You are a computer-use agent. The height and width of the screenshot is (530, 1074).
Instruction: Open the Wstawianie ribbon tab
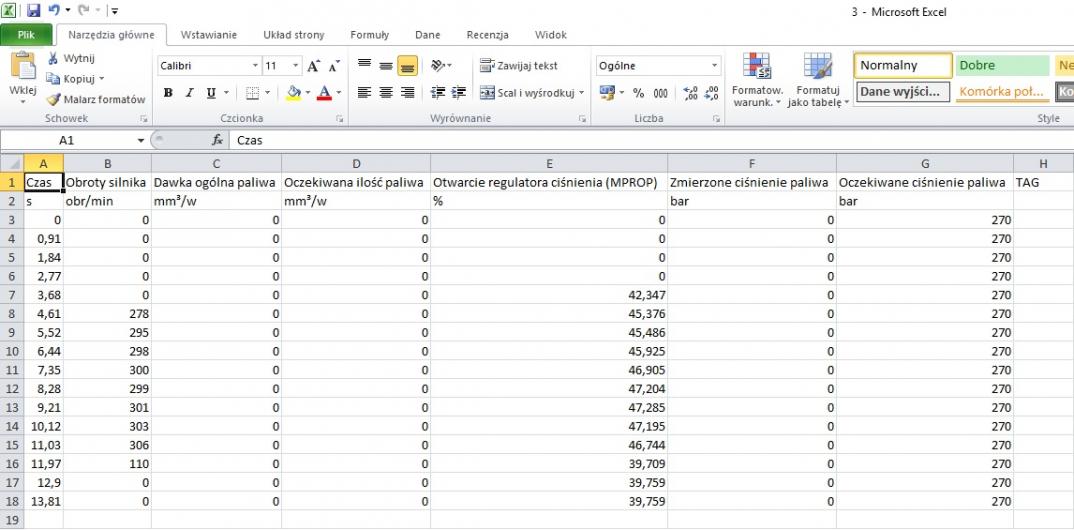pyautogui.click(x=208, y=35)
